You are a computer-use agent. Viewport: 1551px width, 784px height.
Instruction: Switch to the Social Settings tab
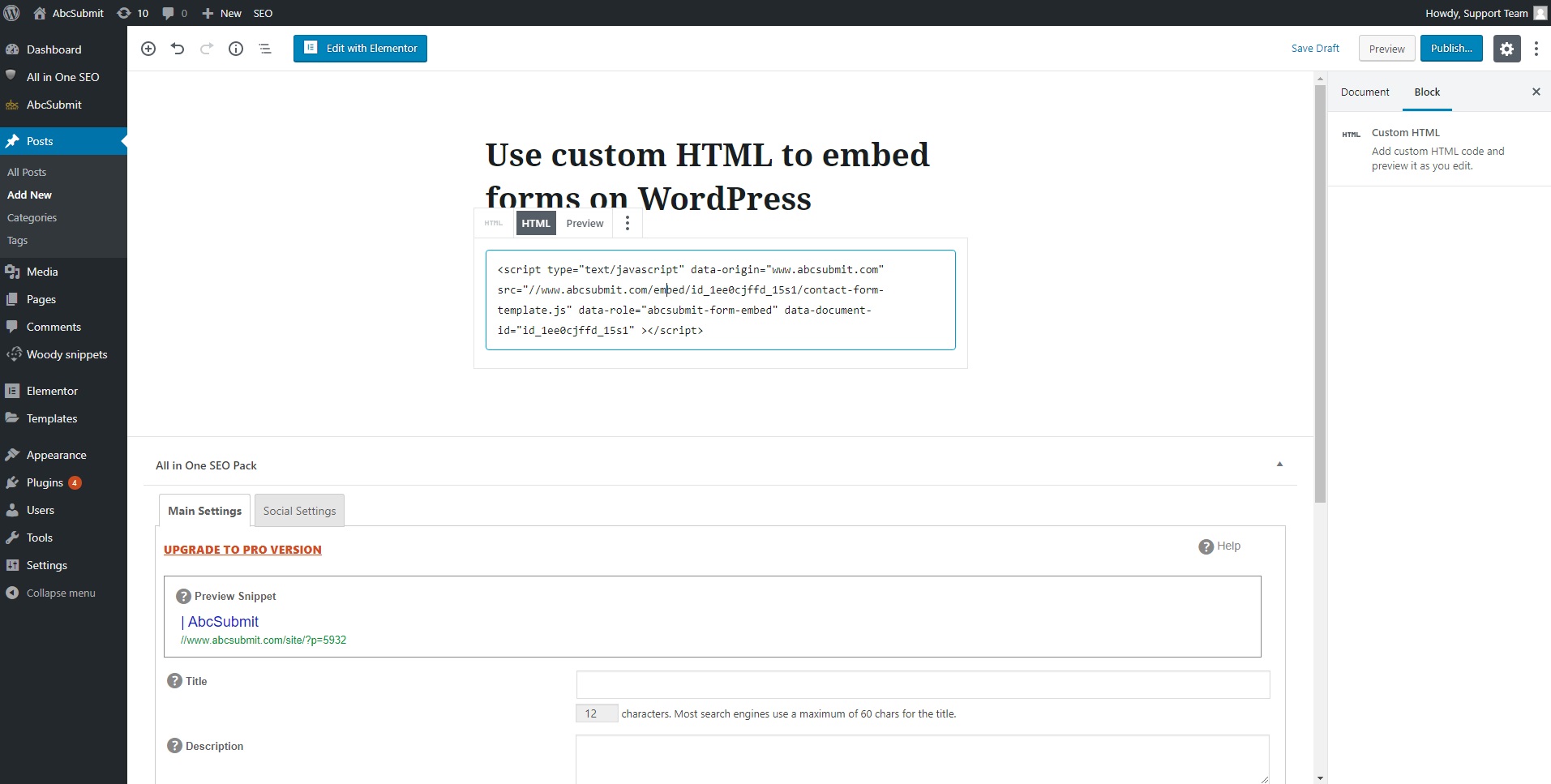click(299, 510)
